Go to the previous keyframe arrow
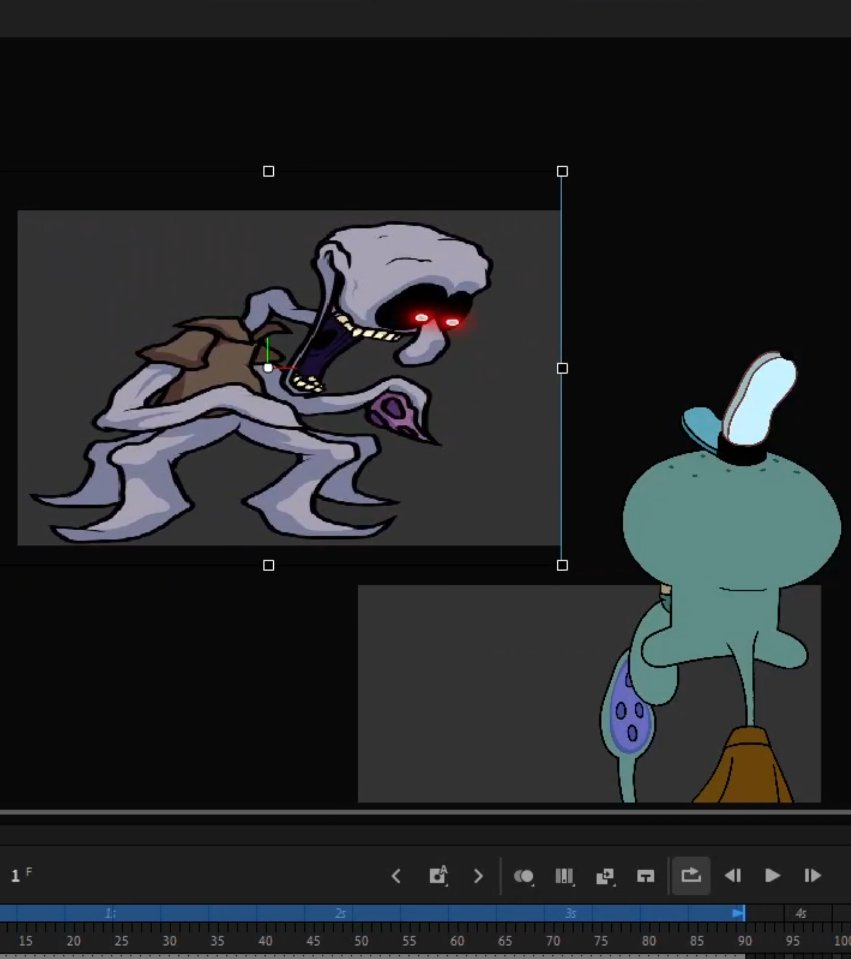This screenshot has width=851, height=959. 396,876
